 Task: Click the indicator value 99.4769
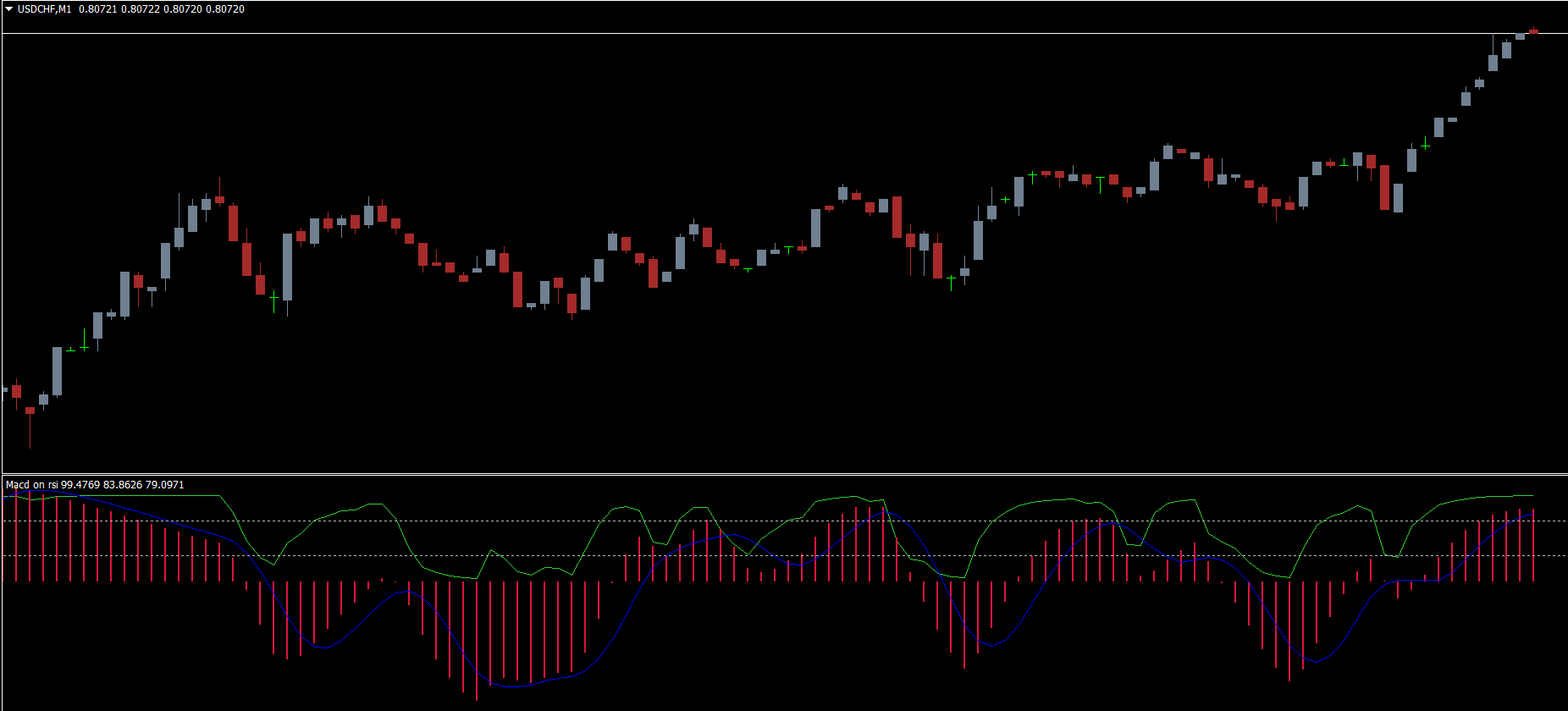click(80, 485)
